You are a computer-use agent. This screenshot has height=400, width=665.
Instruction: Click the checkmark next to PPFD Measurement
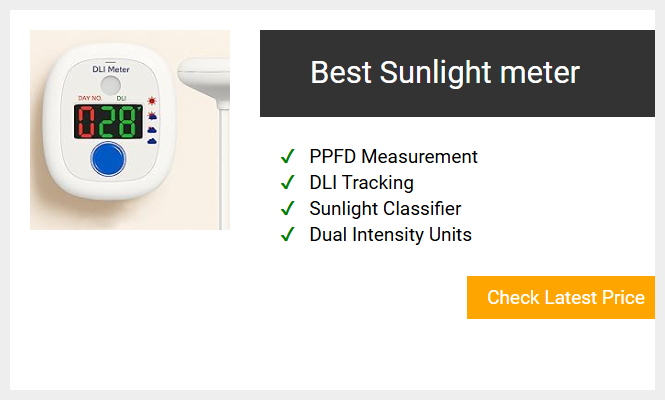coord(288,157)
